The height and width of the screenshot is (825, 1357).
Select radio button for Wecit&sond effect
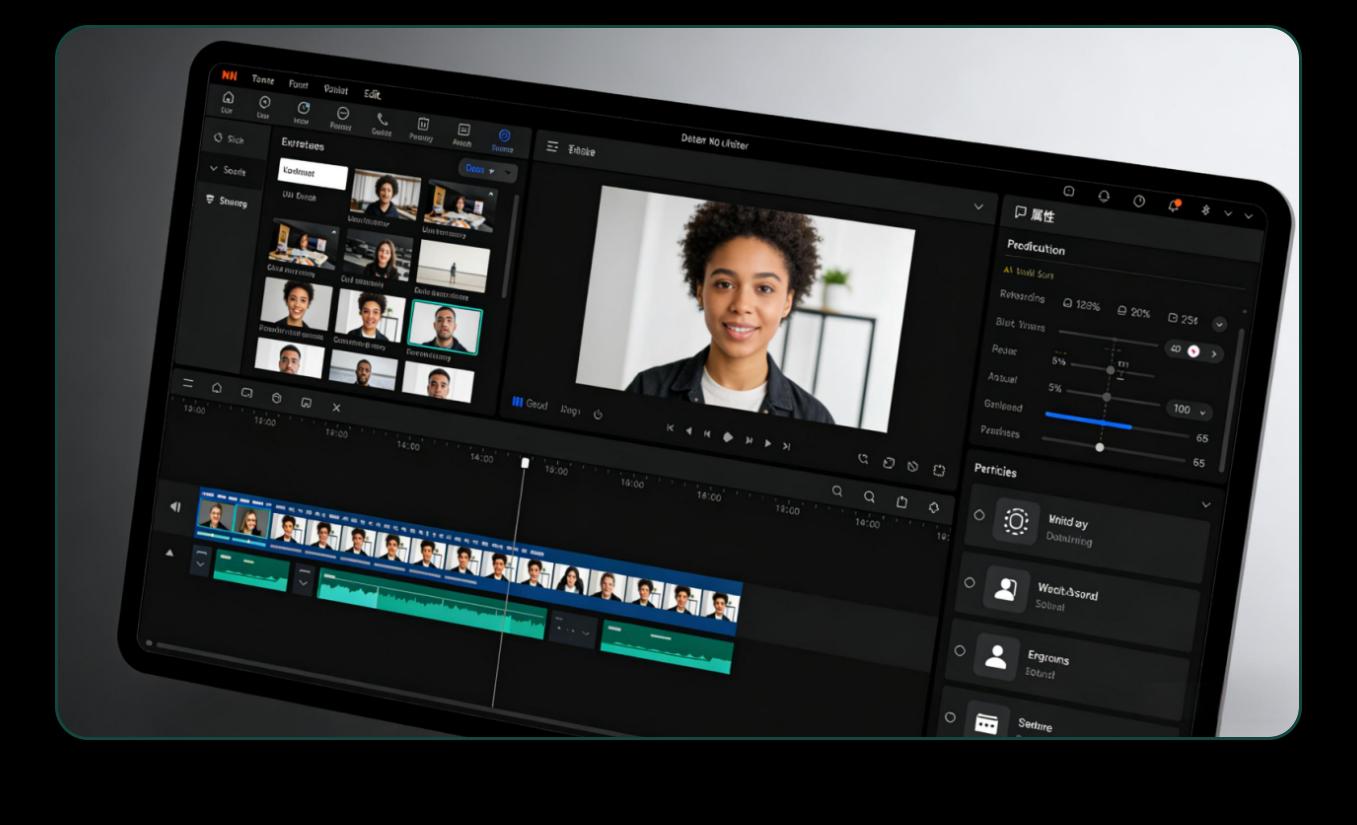(969, 582)
